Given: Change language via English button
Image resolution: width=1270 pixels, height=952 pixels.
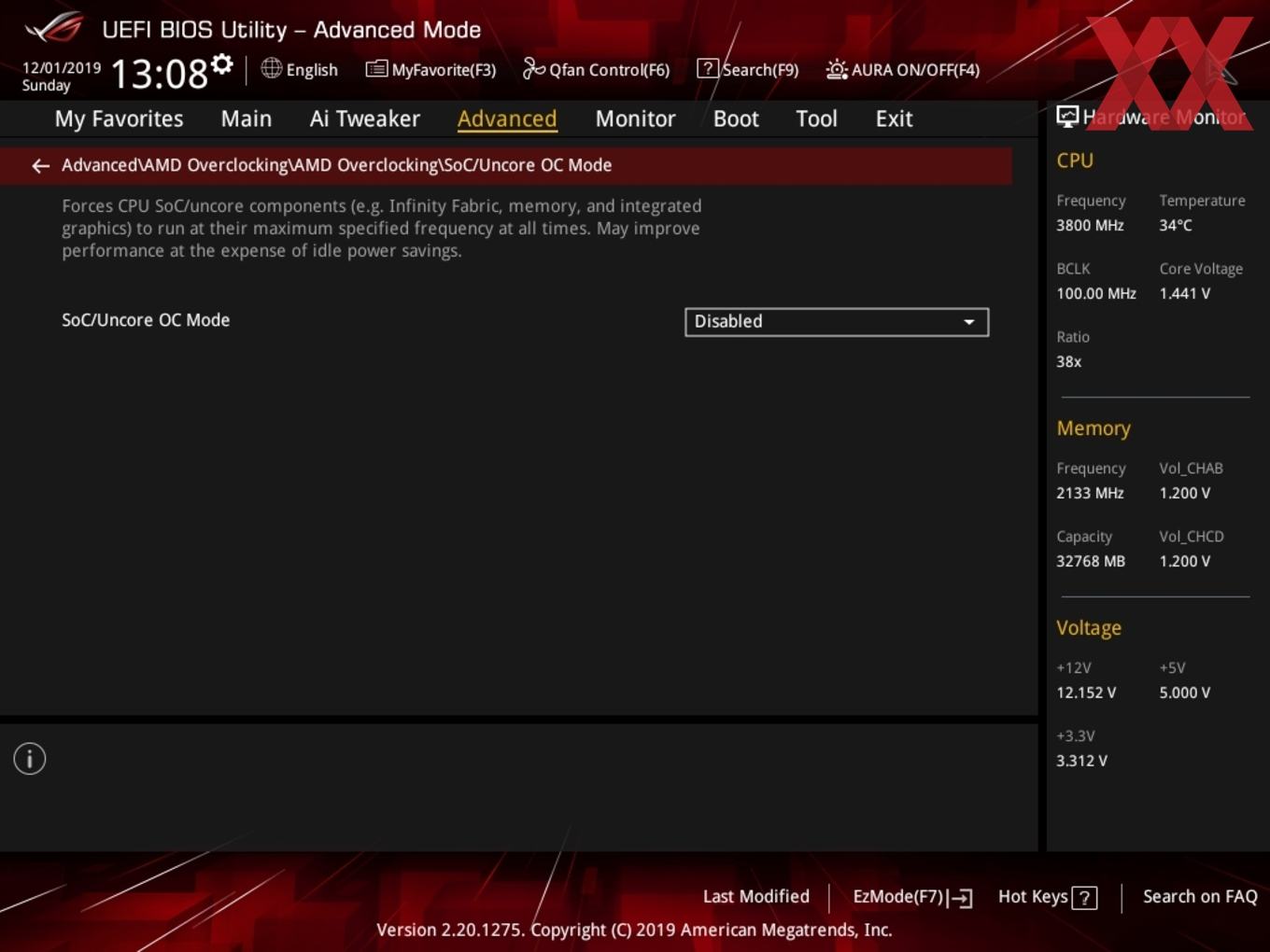Looking at the screenshot, I should [x=300, y=69].
